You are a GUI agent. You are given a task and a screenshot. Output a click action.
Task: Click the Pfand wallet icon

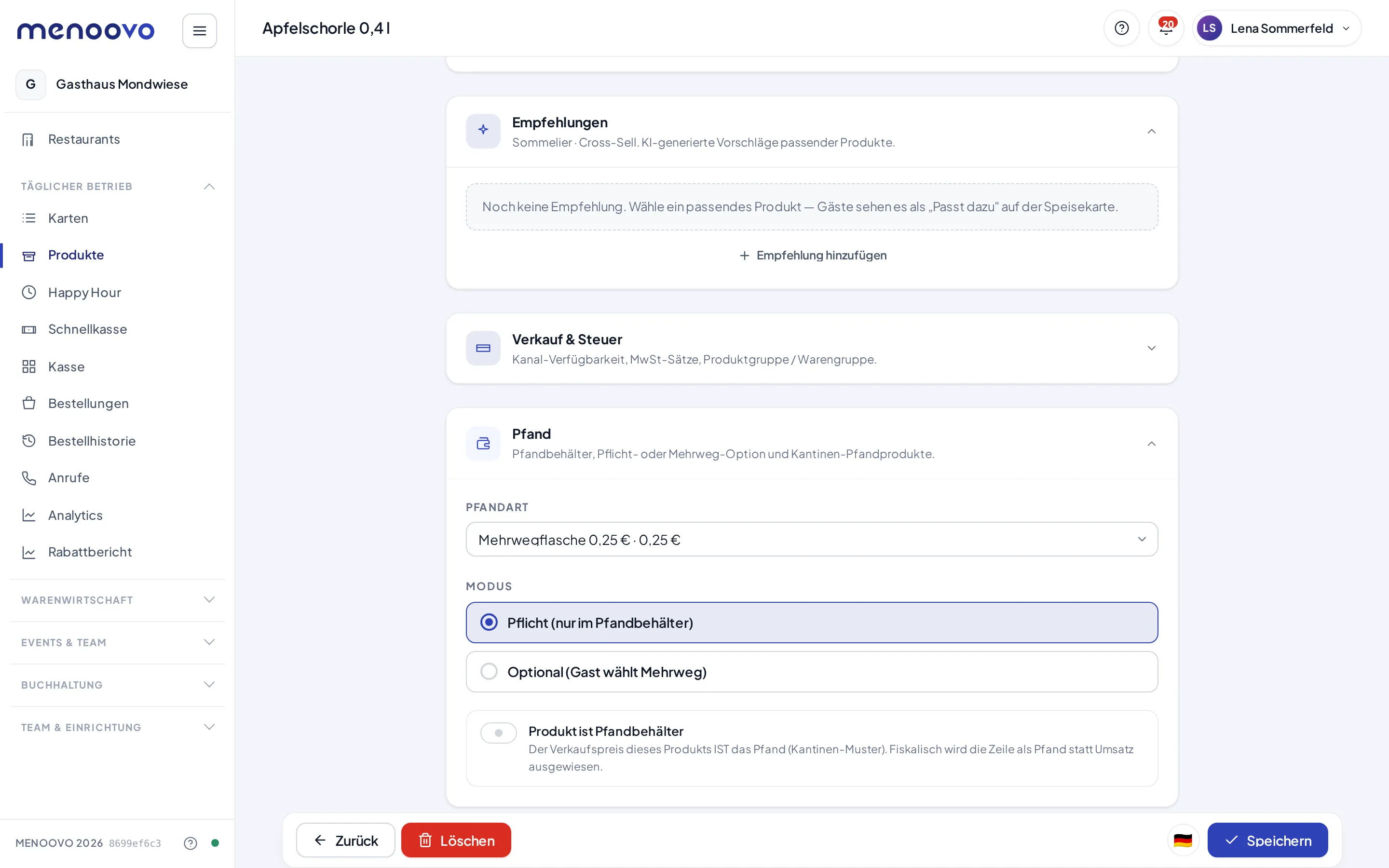click(483, 443)
